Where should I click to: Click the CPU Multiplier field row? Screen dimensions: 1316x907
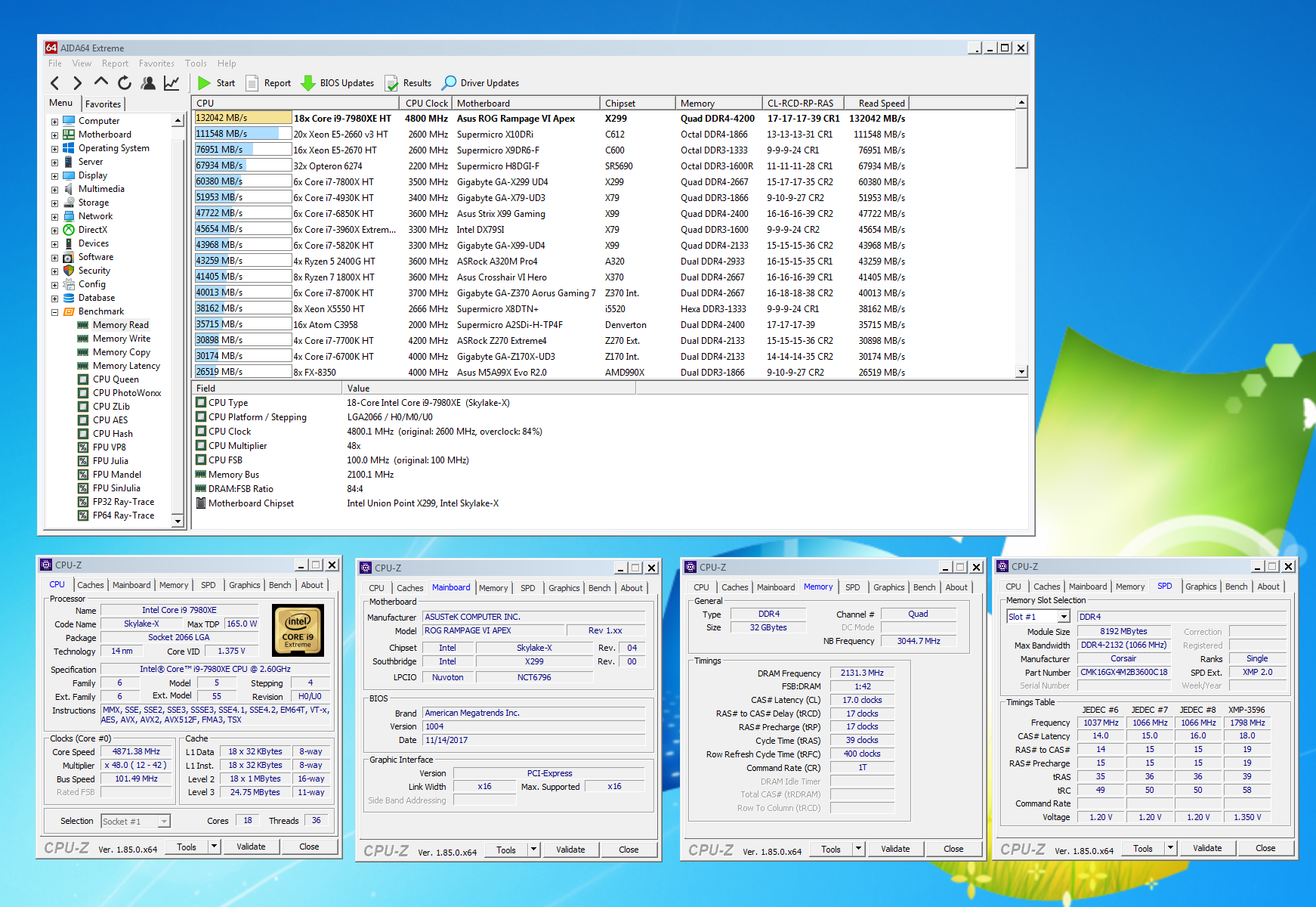click(278, 446)
